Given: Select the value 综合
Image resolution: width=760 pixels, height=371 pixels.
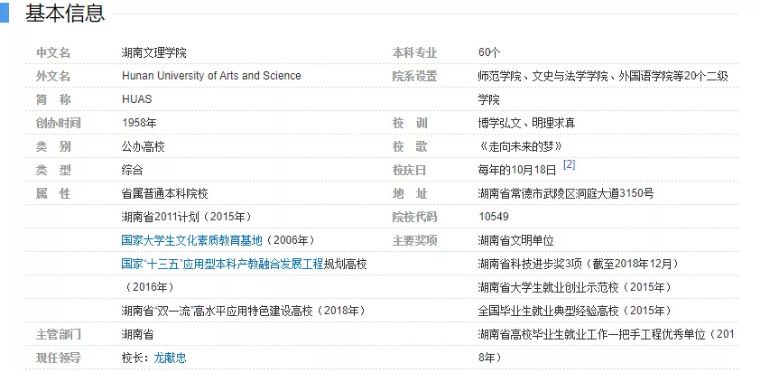Looking at the screenshot, I should (x=132, y=170).
